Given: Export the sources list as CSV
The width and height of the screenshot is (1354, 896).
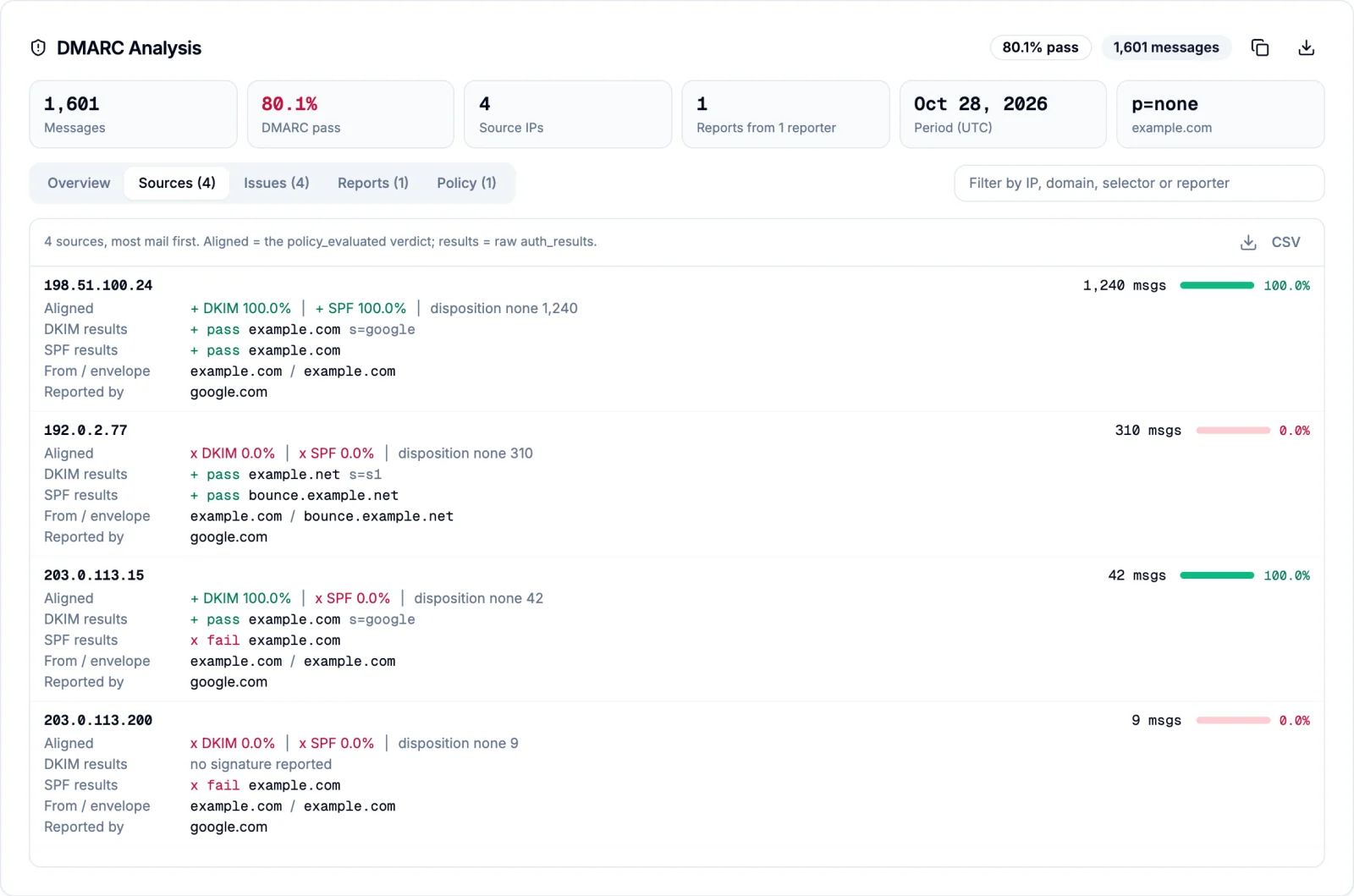Looking at the screenshot, I should pyautogui.click(x=1270, y=242).
